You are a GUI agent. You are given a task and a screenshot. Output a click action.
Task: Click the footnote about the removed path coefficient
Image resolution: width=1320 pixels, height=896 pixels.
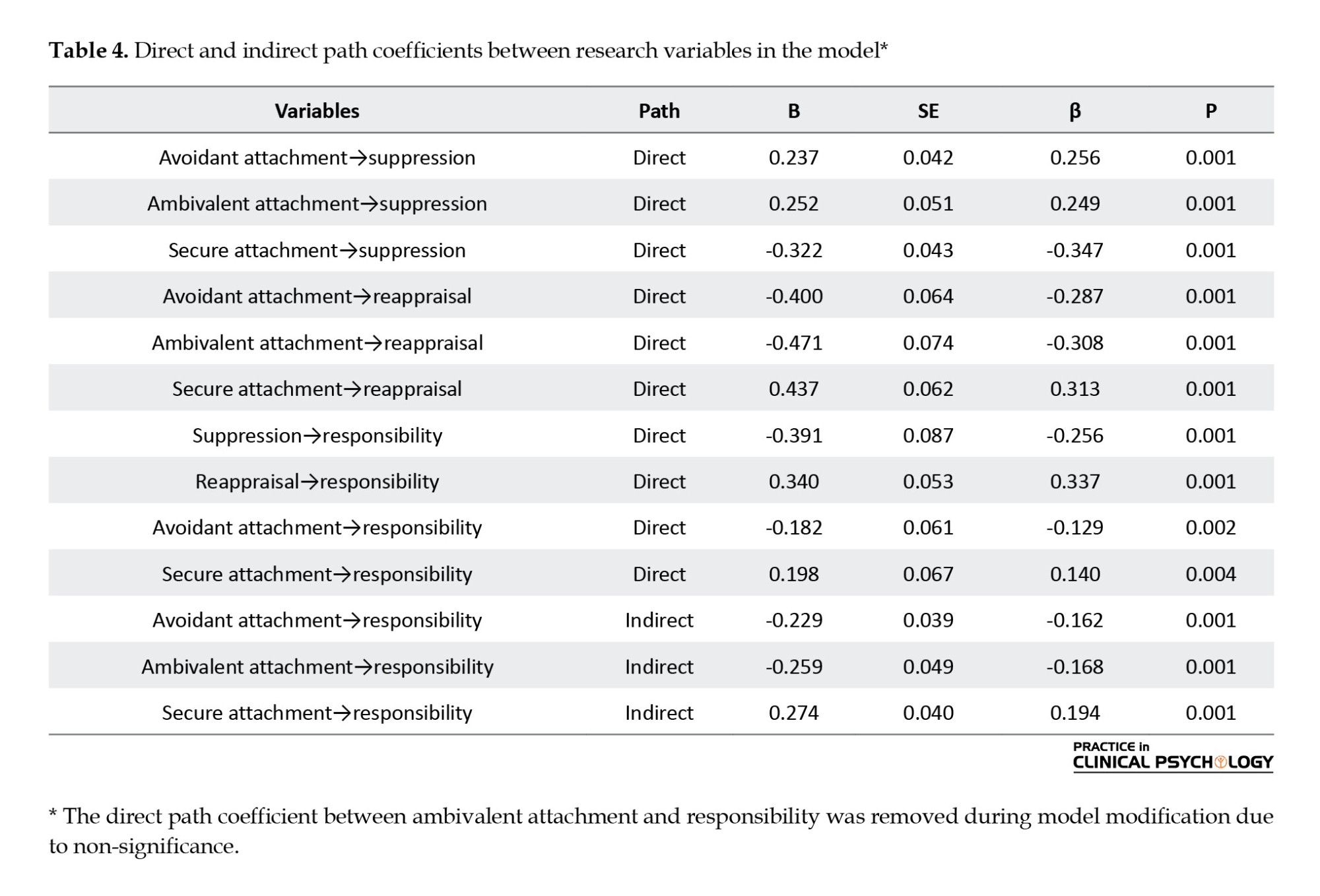pyautogui.click(x=660, y=831)
